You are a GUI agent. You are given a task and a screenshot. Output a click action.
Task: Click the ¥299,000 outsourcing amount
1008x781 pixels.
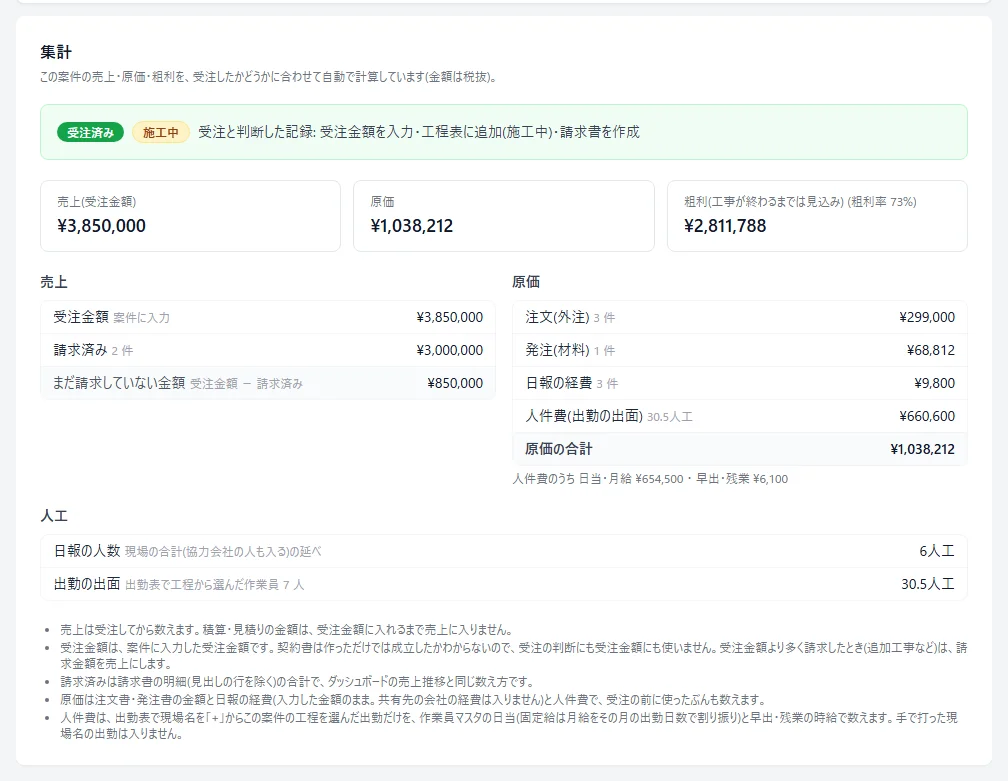(927, 318)
